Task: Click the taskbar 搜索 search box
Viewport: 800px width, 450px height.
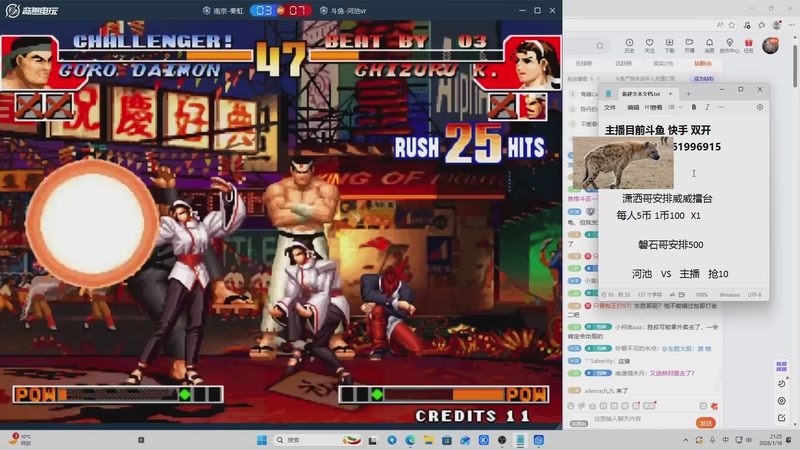Action: [x=316, y=440]
